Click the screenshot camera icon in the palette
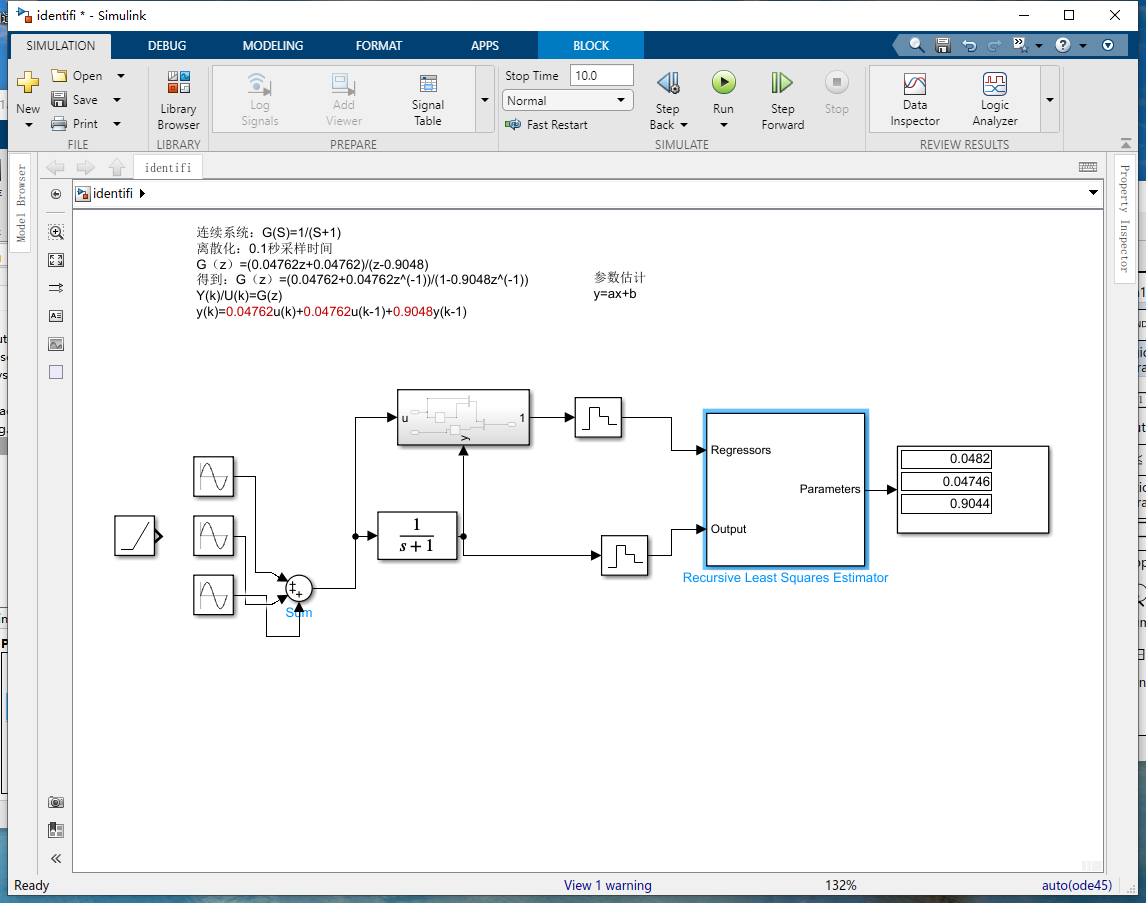This screenshot has width=1146, height=903. coord(56,802)
